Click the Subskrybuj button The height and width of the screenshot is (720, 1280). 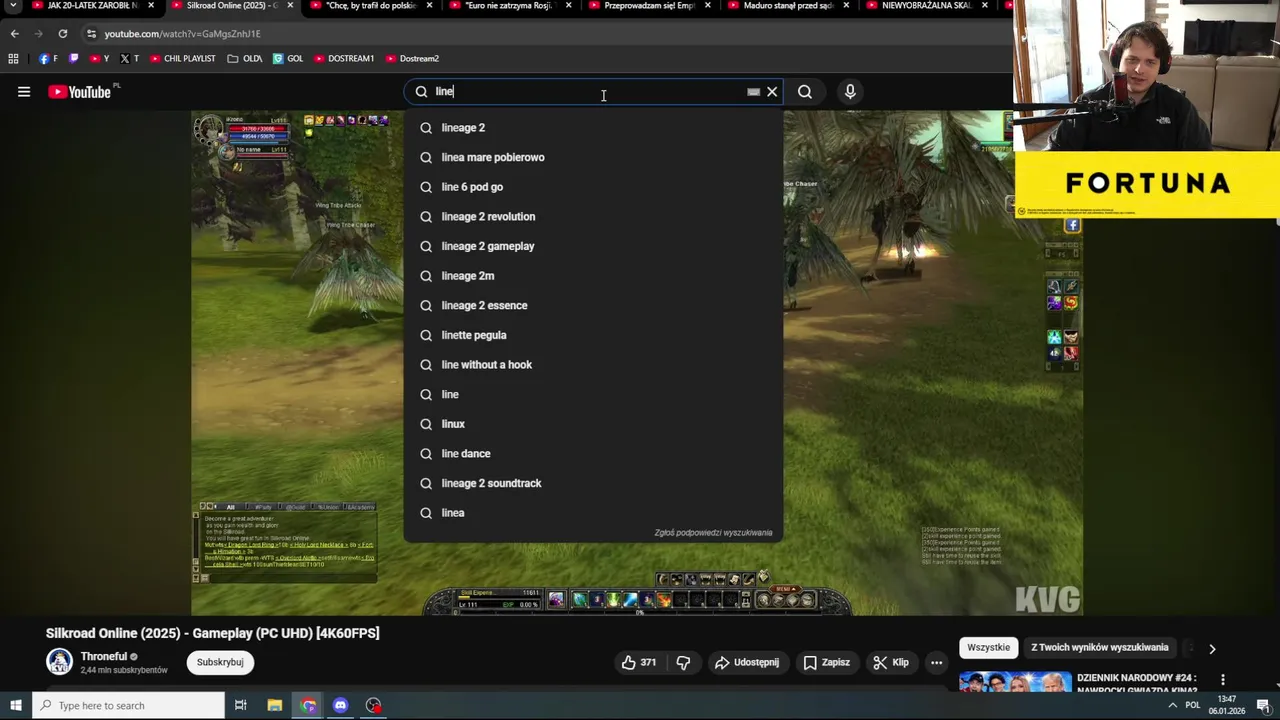click(220, 662)
